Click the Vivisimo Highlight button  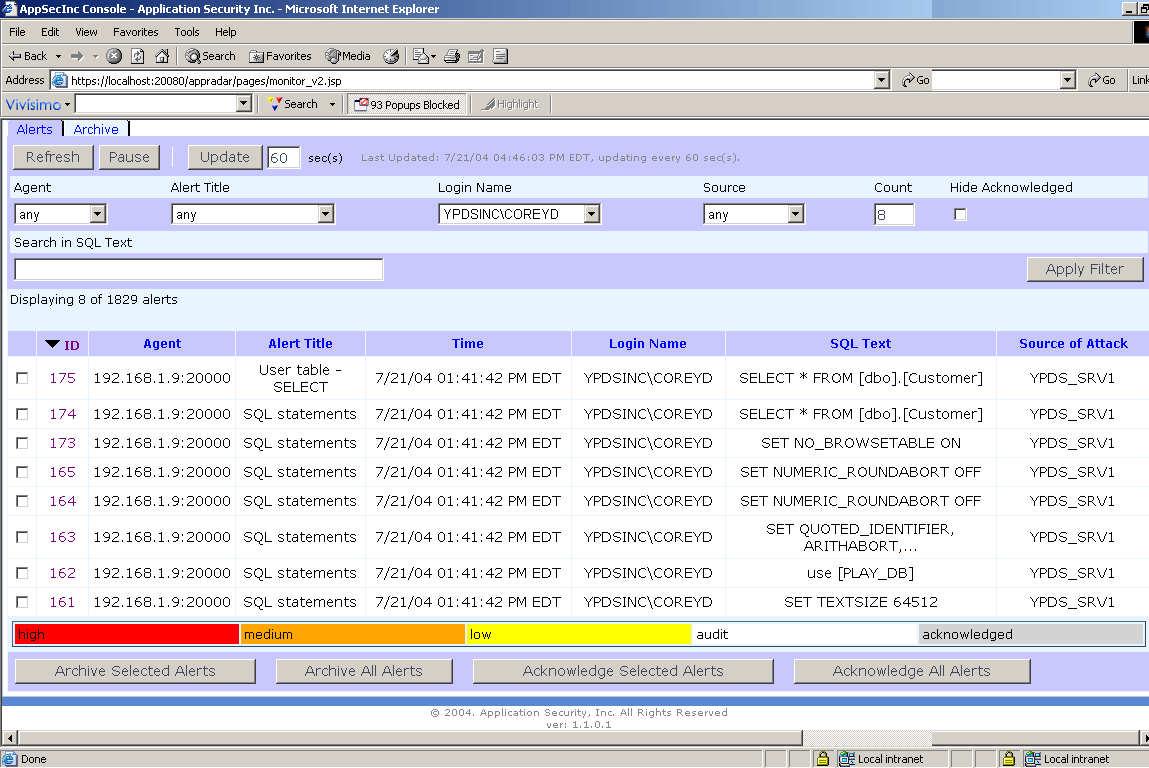click(x=510, y=104)
